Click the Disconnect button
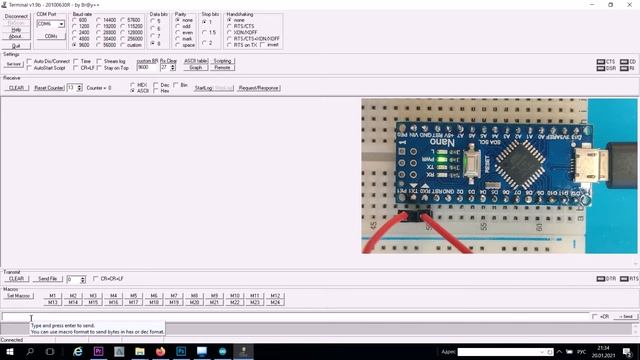Viewport: 640px width, 360px height. [x=16, y=16]
